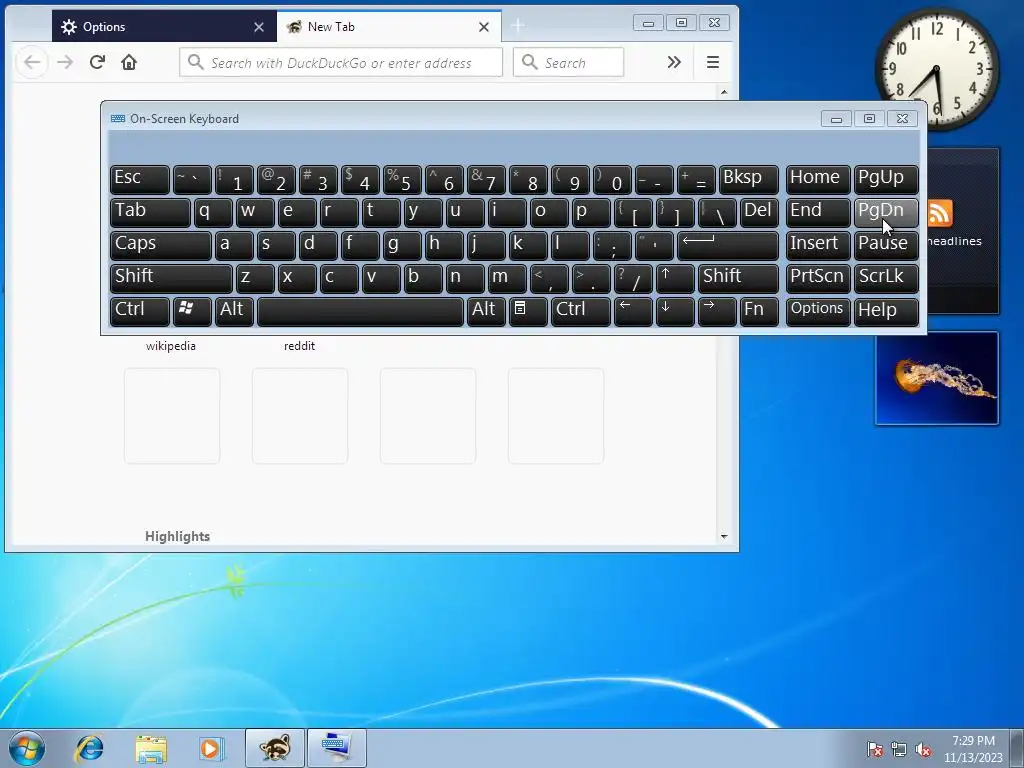
Task: Go to browser home page
Action: pos(129,62)
